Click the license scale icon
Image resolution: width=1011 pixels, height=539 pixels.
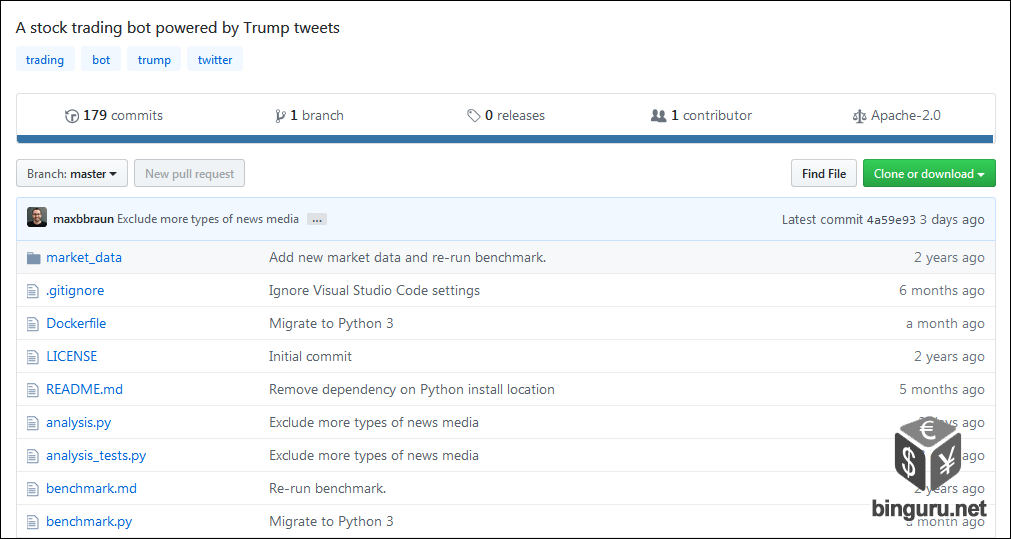click(x=859, y=116)
